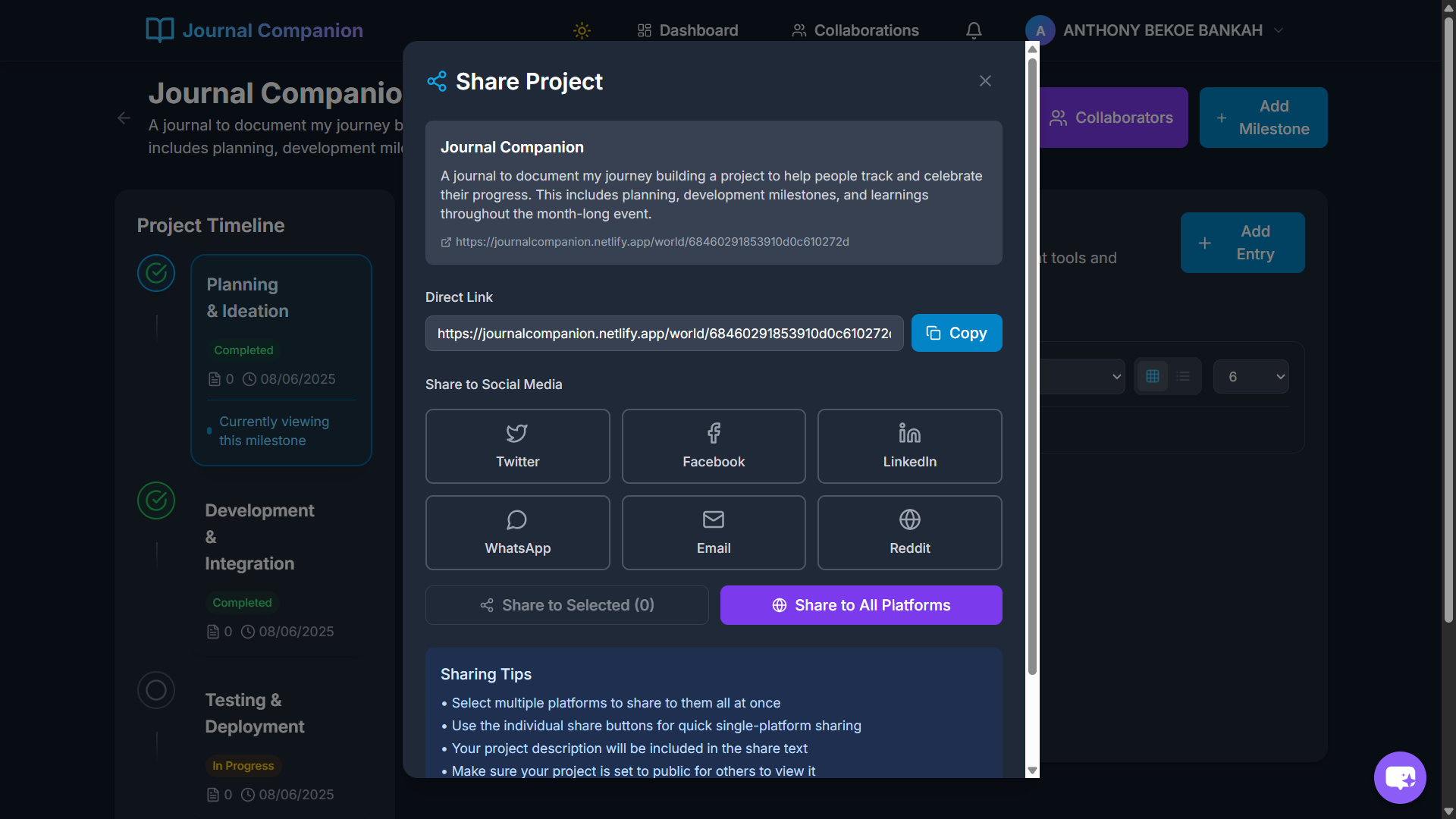Viewport: 1456px width, 819px height.
Task: Click the dialog's vertical scrollbar
Action: coord(1031,364)
